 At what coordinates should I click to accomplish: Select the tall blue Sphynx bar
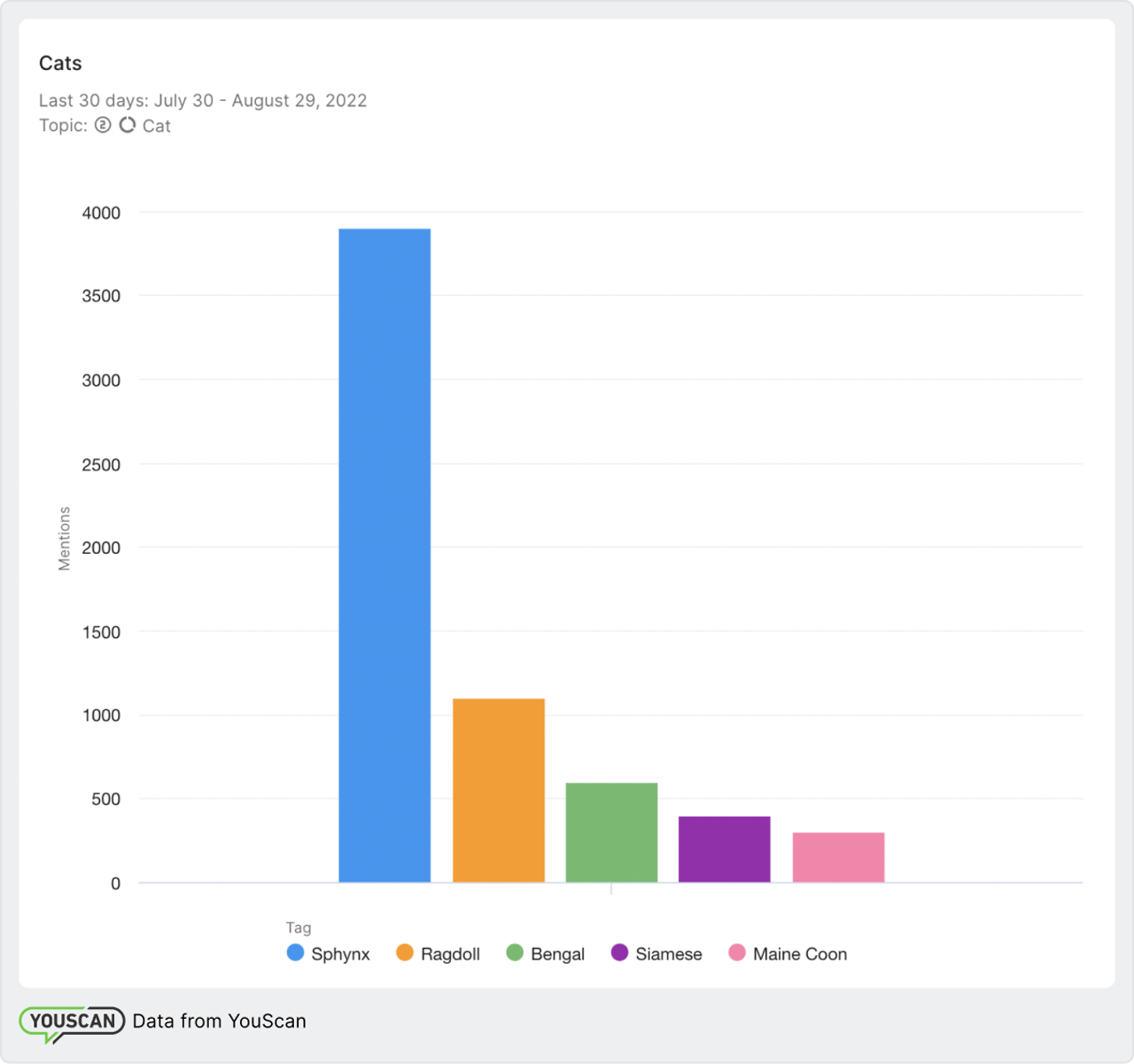tap(384, 555)
